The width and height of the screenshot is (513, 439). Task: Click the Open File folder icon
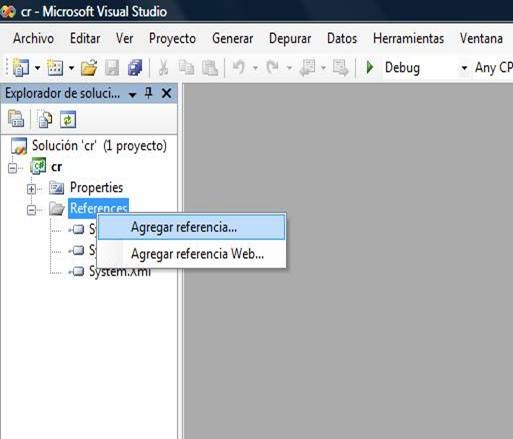(89, 68)
